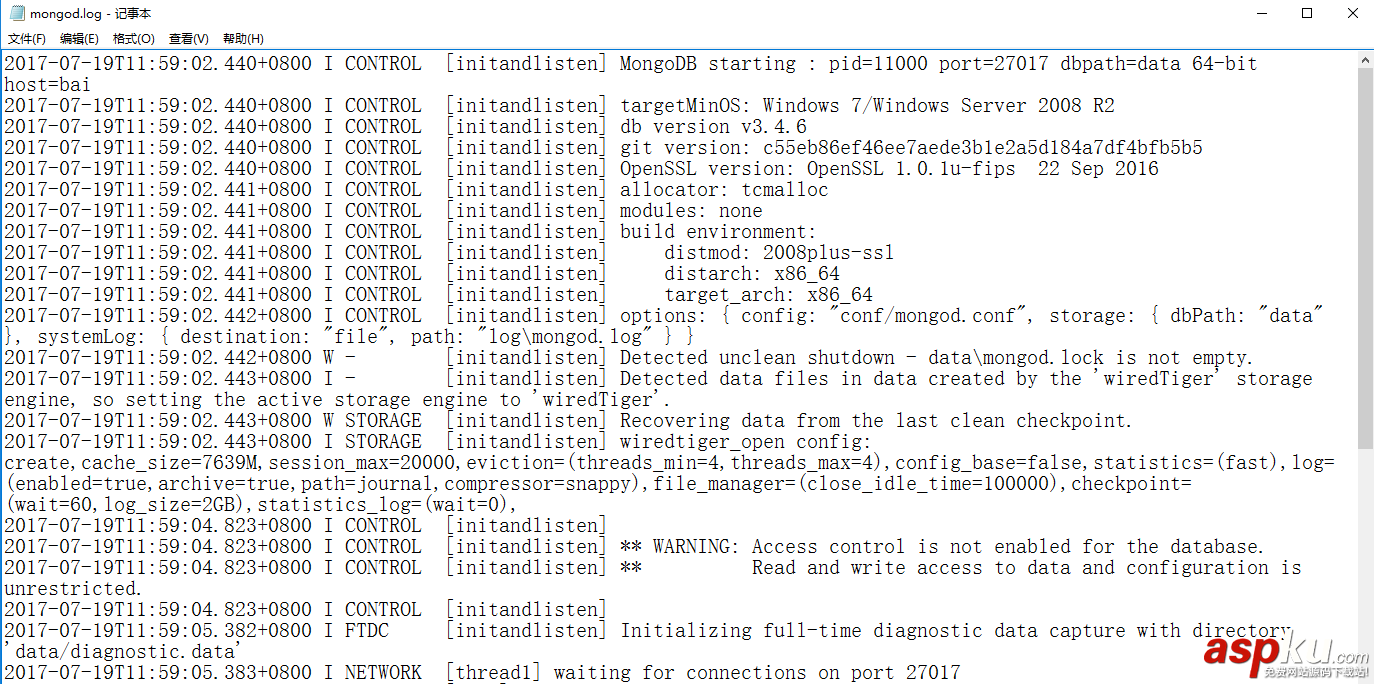Open the 编辑(E) menu

79,39
